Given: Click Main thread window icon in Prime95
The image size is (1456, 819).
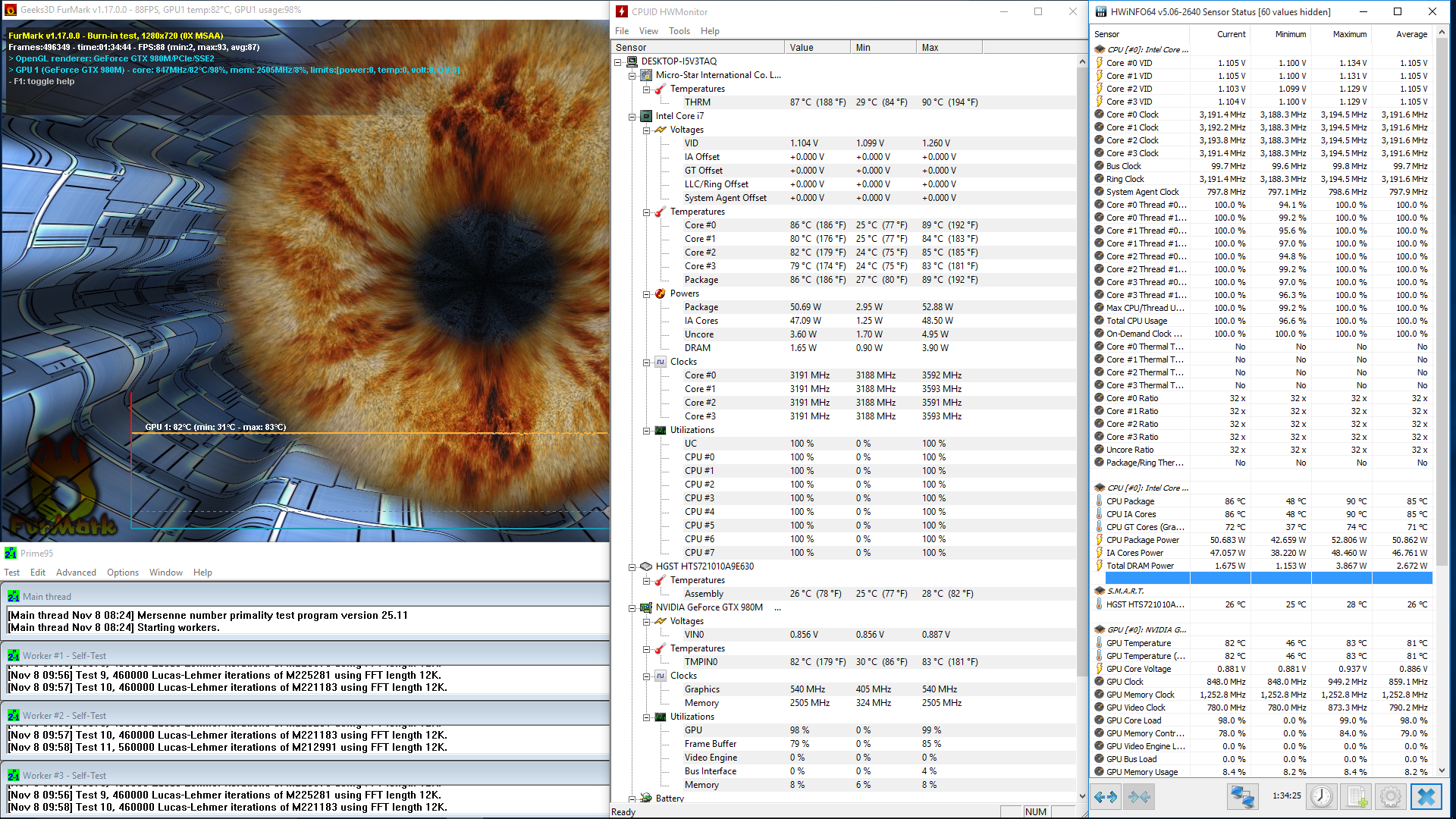Looking at the screenshot, I should [x=13, y=597].
